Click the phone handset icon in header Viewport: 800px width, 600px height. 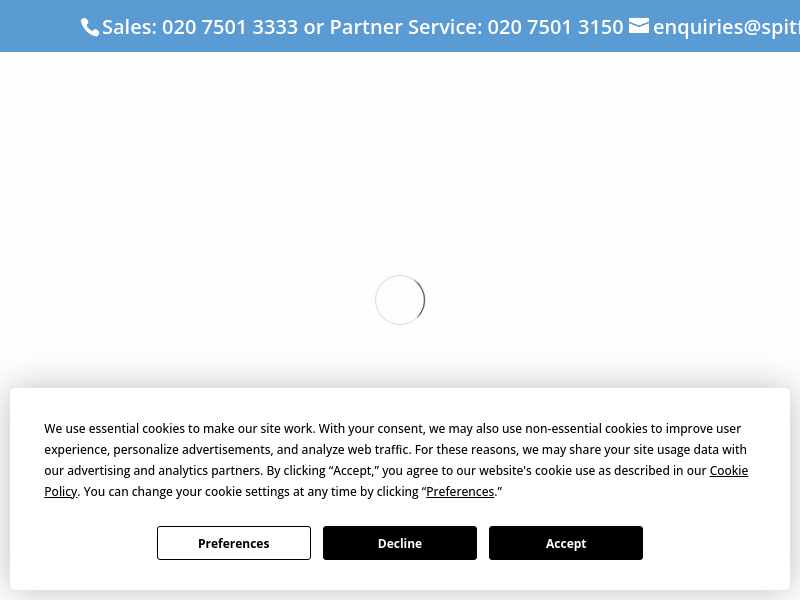[x=90, y=27]
